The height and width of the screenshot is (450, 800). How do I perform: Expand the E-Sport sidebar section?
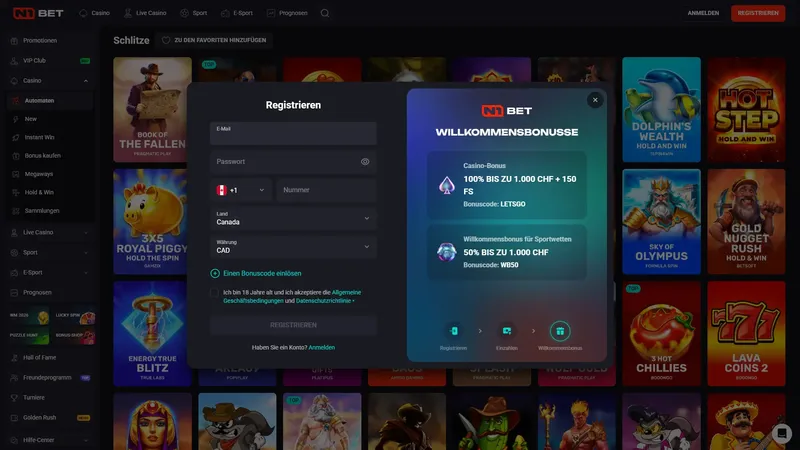[x=86, y=272]
